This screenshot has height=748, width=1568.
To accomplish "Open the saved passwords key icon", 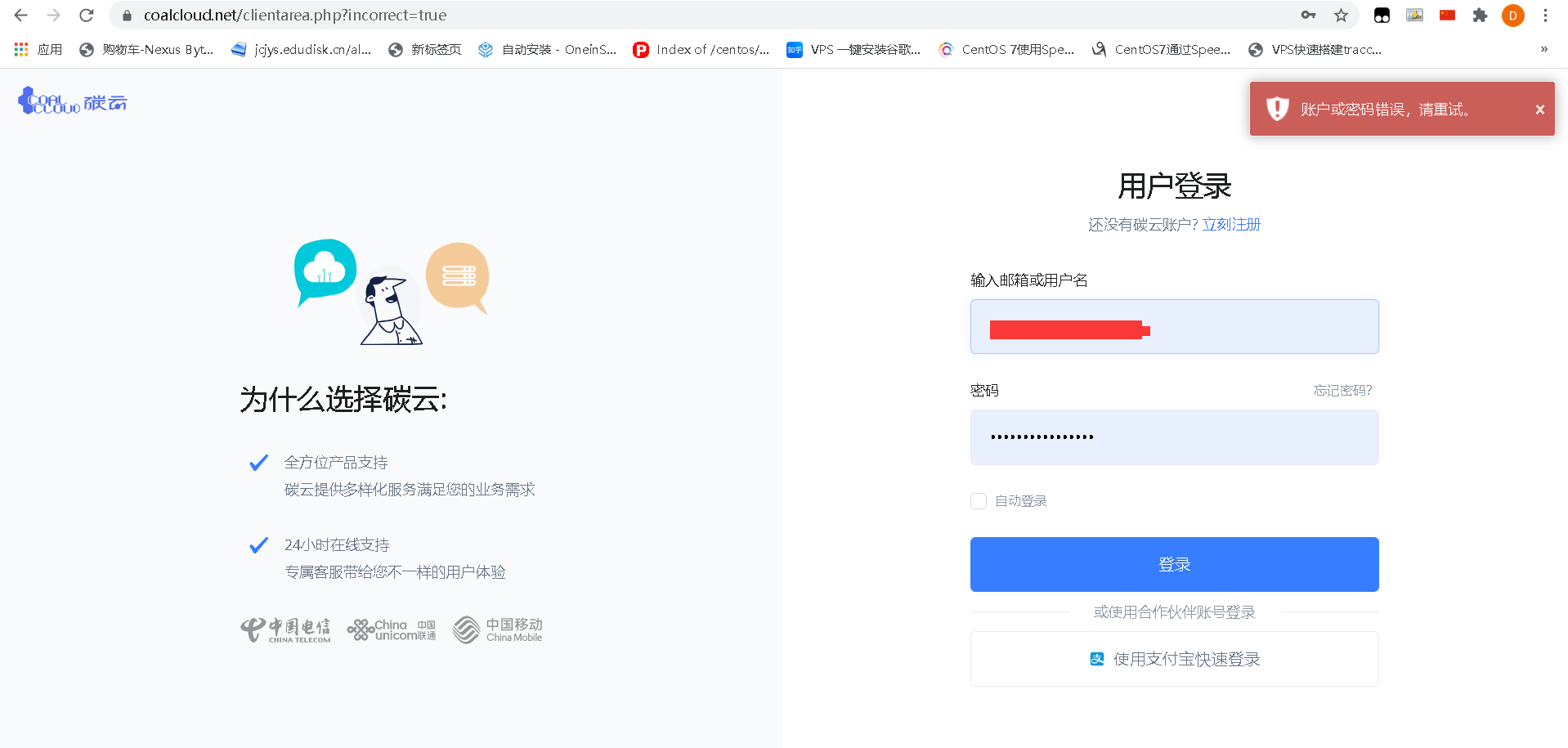I will pyautogui.click(x=1308, y=16).
